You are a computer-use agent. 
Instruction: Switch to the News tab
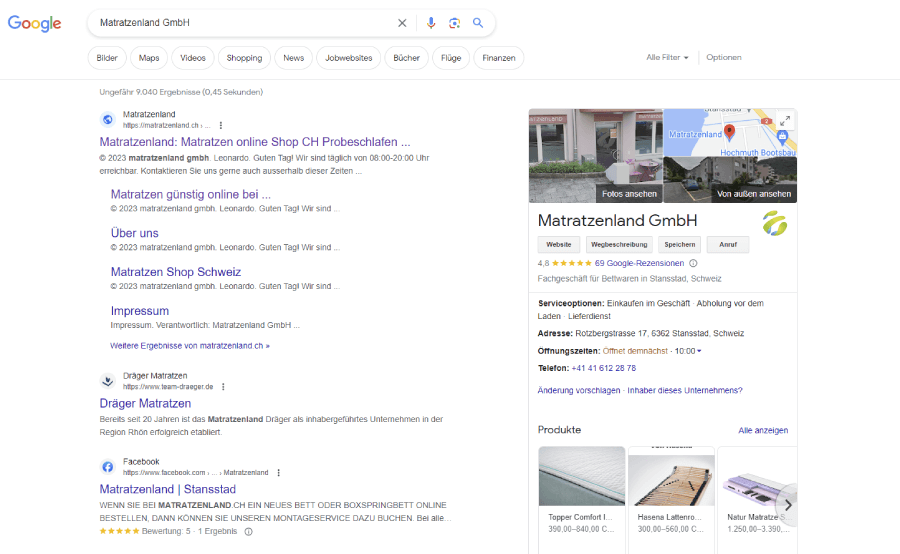pyautogui.click(x=293, y=58)
